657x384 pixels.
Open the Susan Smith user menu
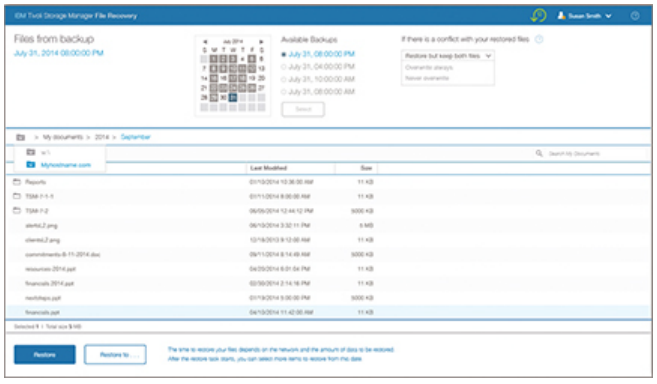coord(584,16)
